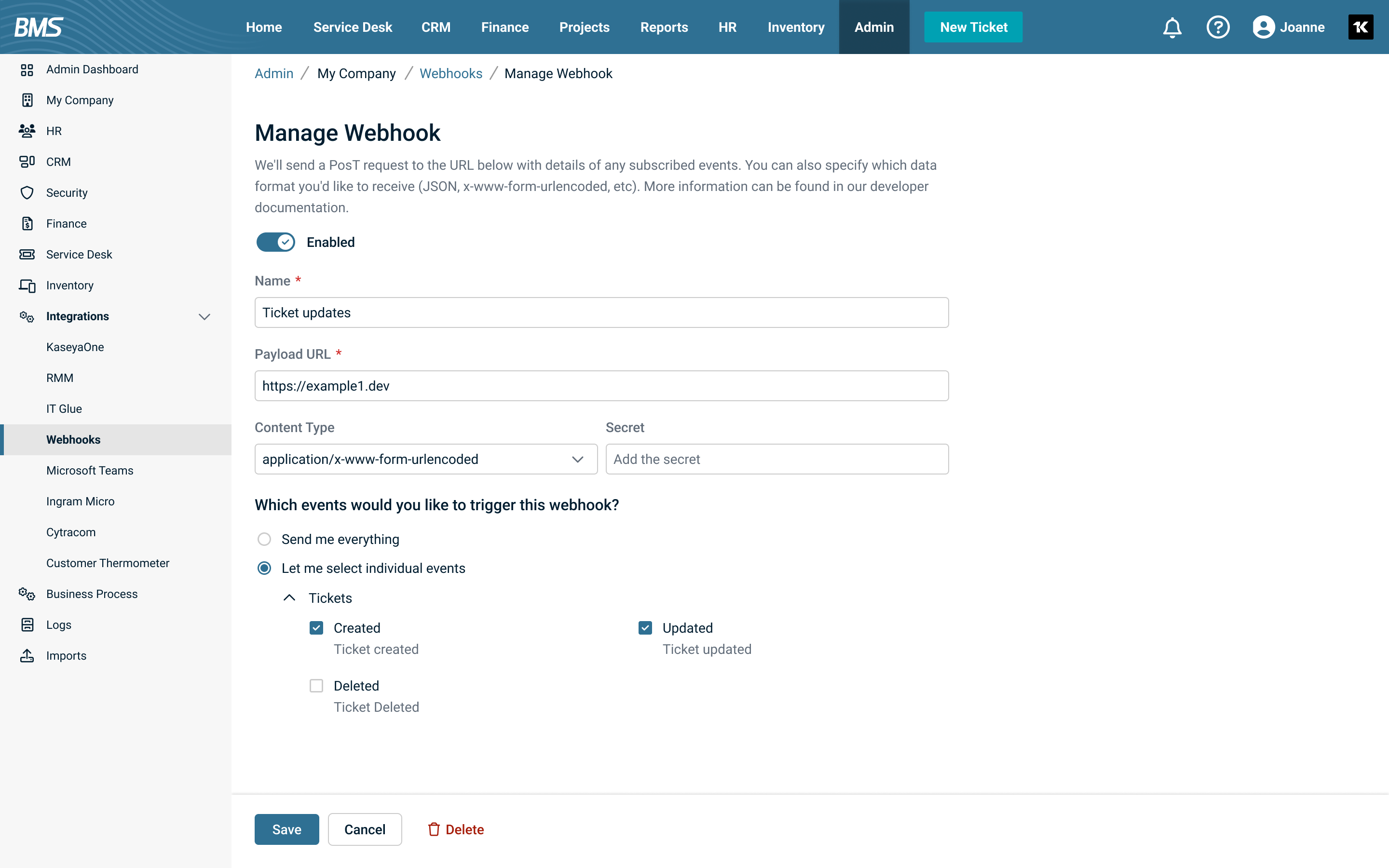Open the Service Desk top menu
This screenshot has width=1389, height=868.
pos(353,27)
